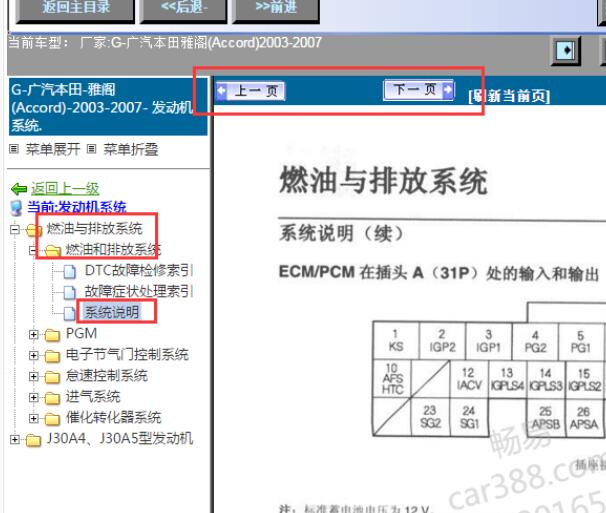
Task: Click connector pin cell 4 PG2
Action: coord(535,341)
